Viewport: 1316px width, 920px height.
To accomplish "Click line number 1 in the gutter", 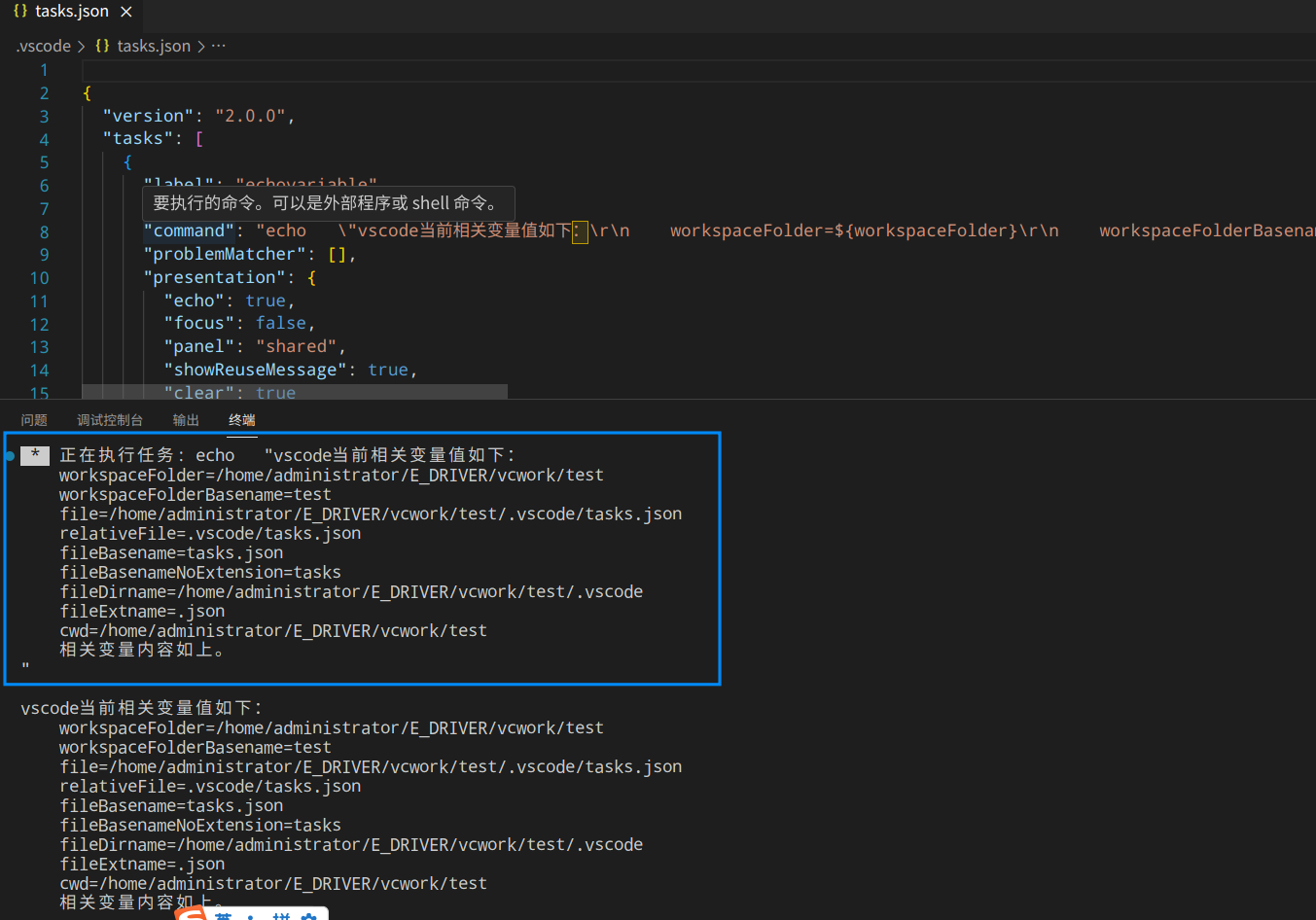I will click(x=44, y=70).
